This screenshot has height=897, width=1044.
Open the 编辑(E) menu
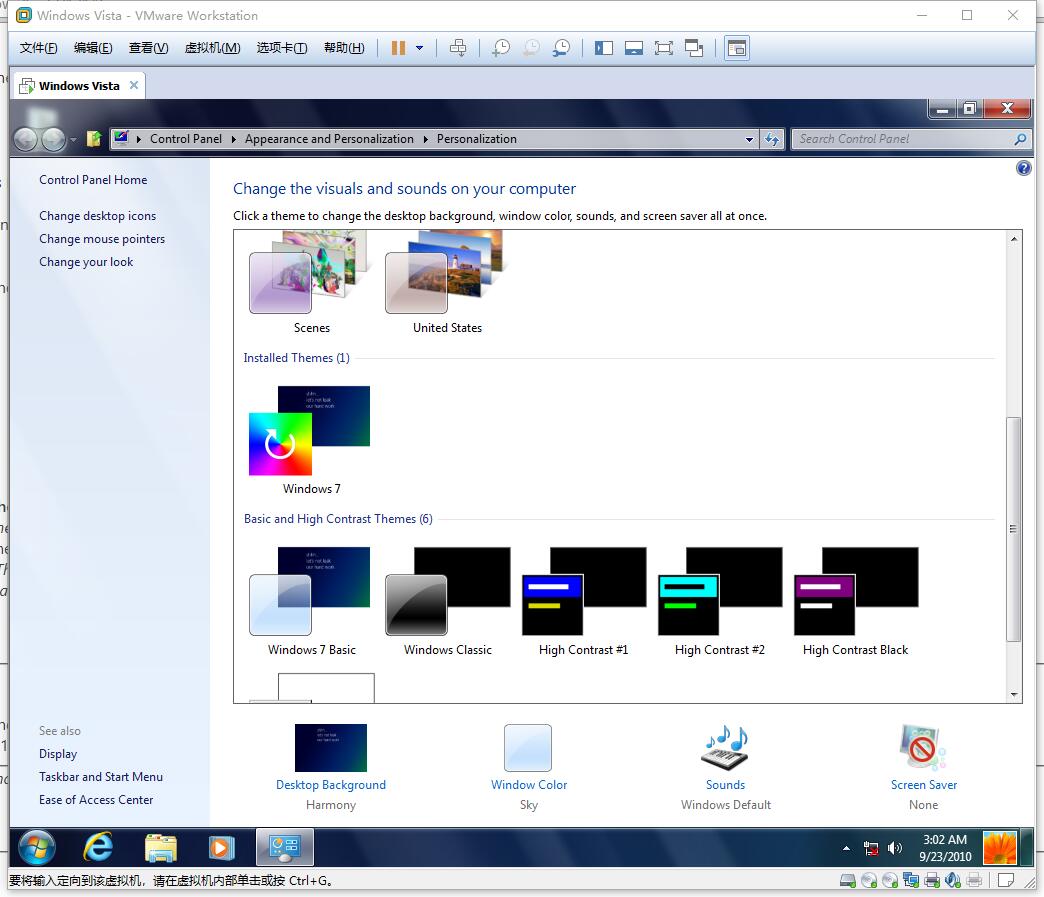point(93,48)
